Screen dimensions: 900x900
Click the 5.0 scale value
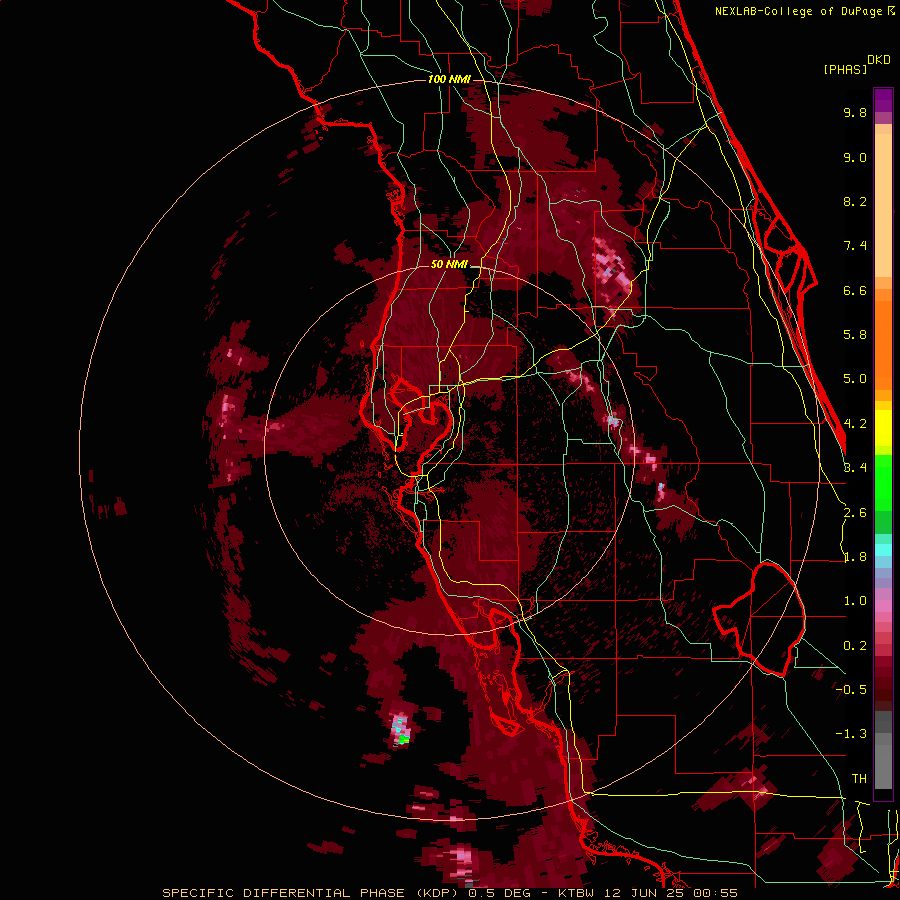855,379
